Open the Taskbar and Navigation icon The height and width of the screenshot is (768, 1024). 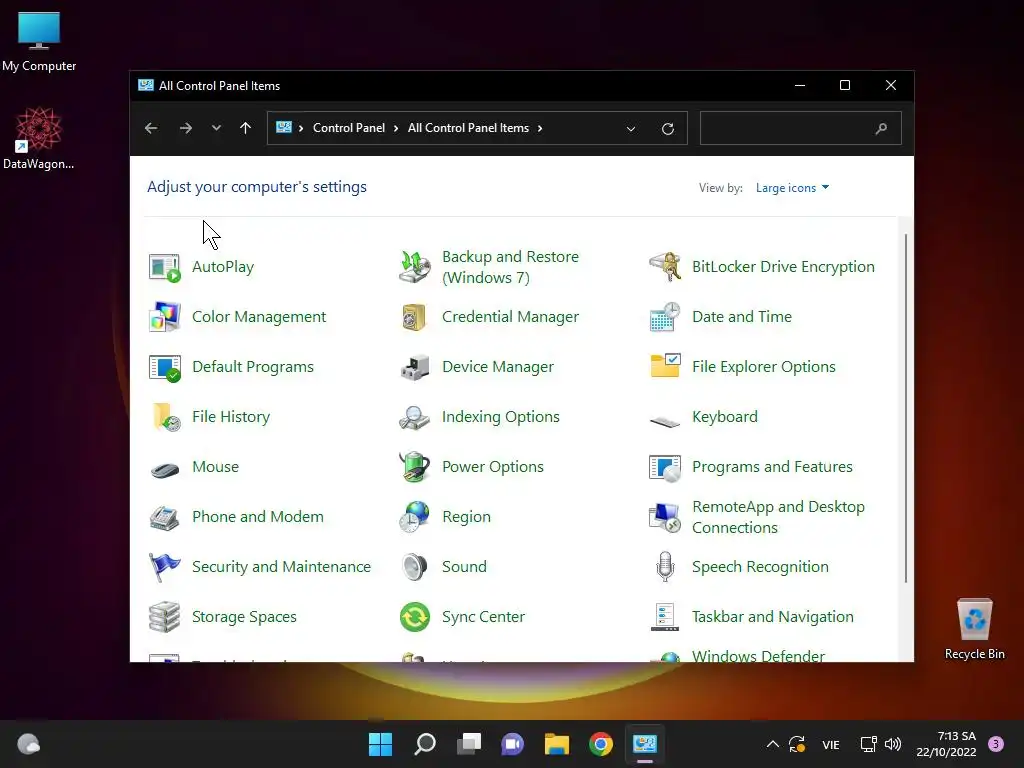point(665,617)
